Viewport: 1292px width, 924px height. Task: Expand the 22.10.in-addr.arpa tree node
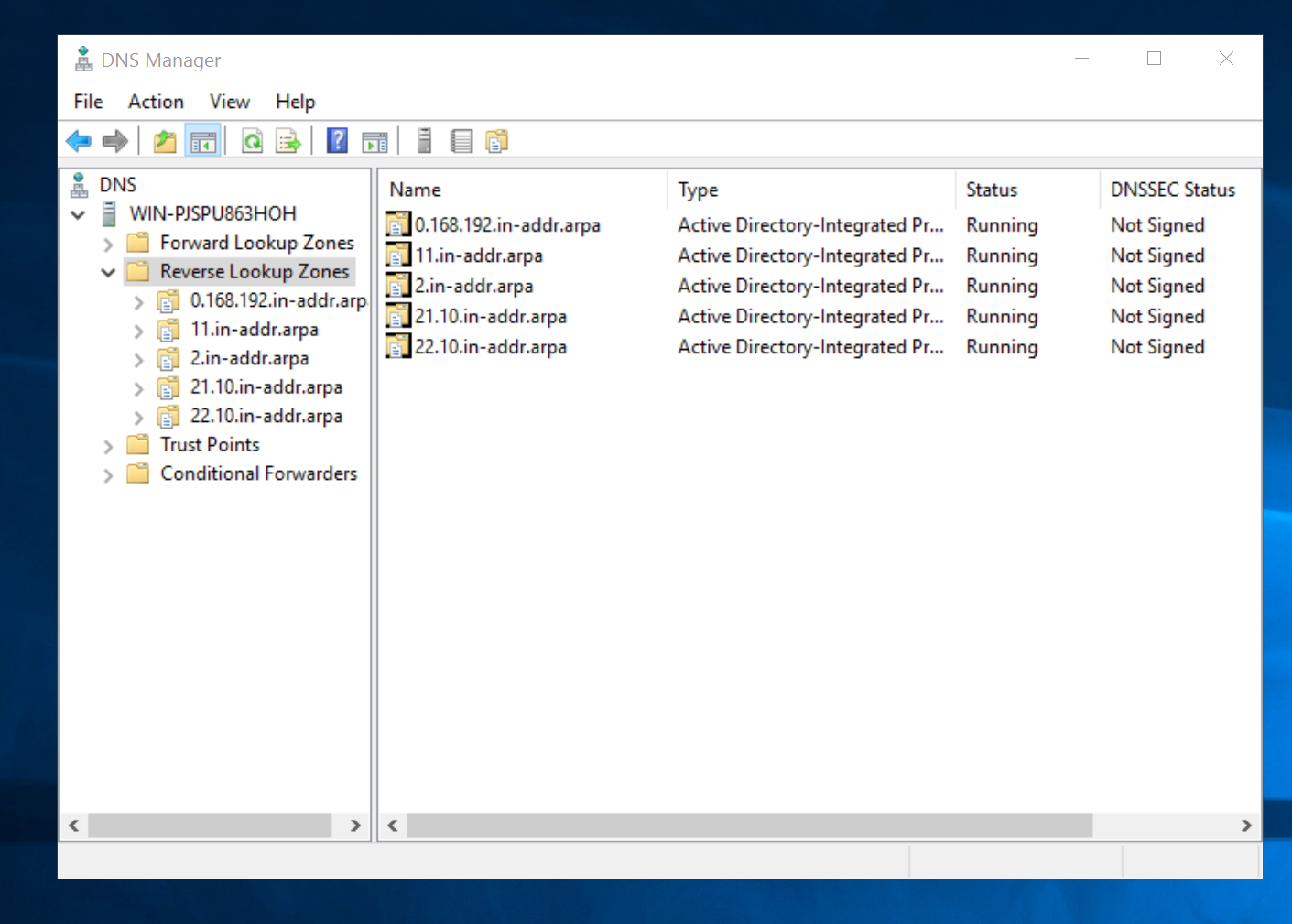[138, 418]
